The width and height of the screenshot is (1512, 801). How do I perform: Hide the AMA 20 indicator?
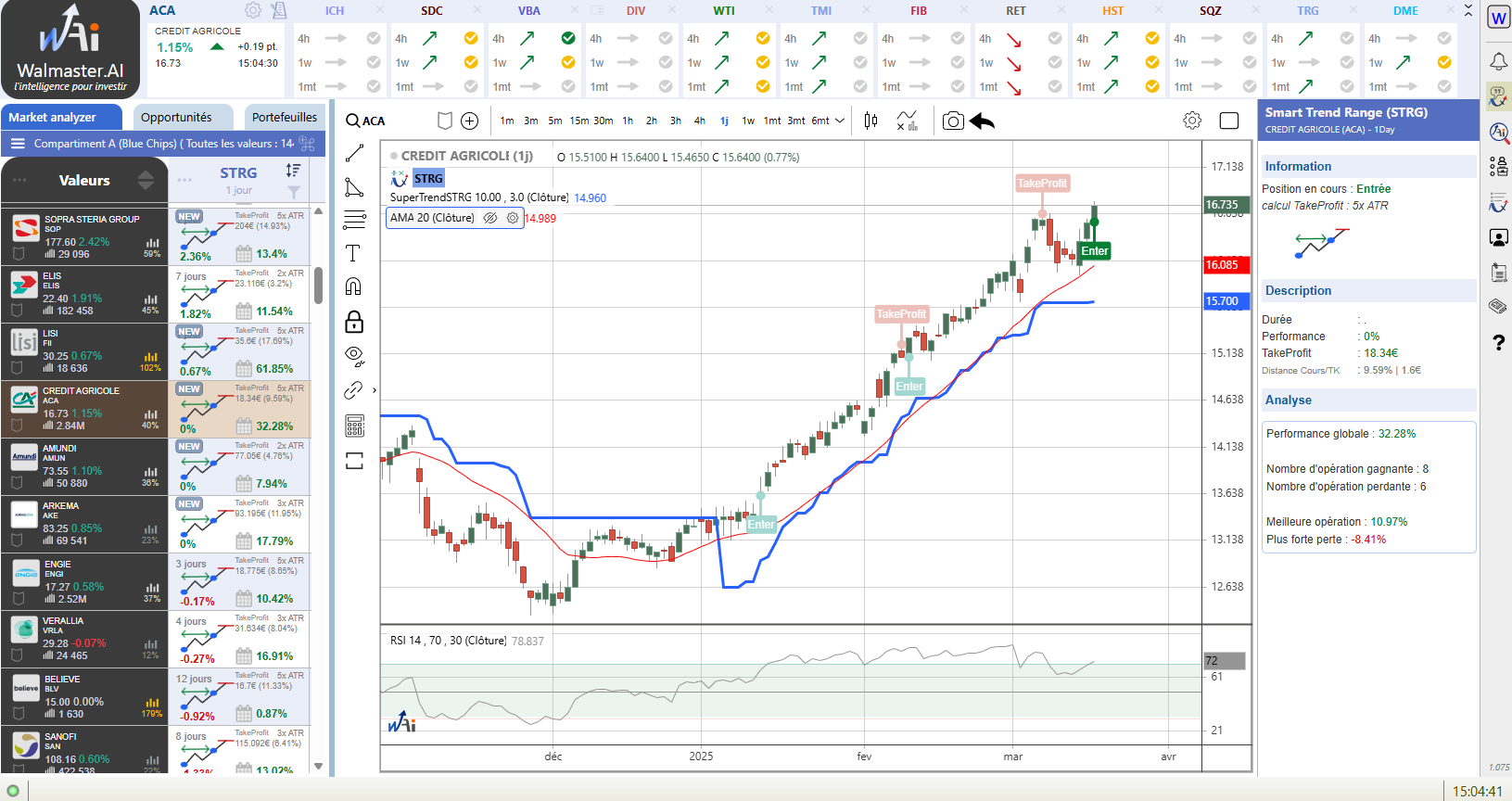tap(490, 218)
